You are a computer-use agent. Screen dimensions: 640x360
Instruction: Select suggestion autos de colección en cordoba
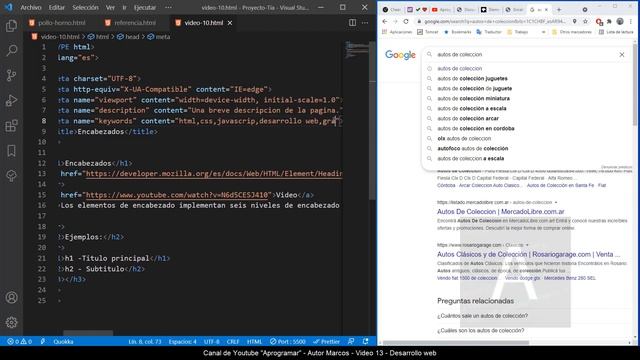(x=476, y=128)
